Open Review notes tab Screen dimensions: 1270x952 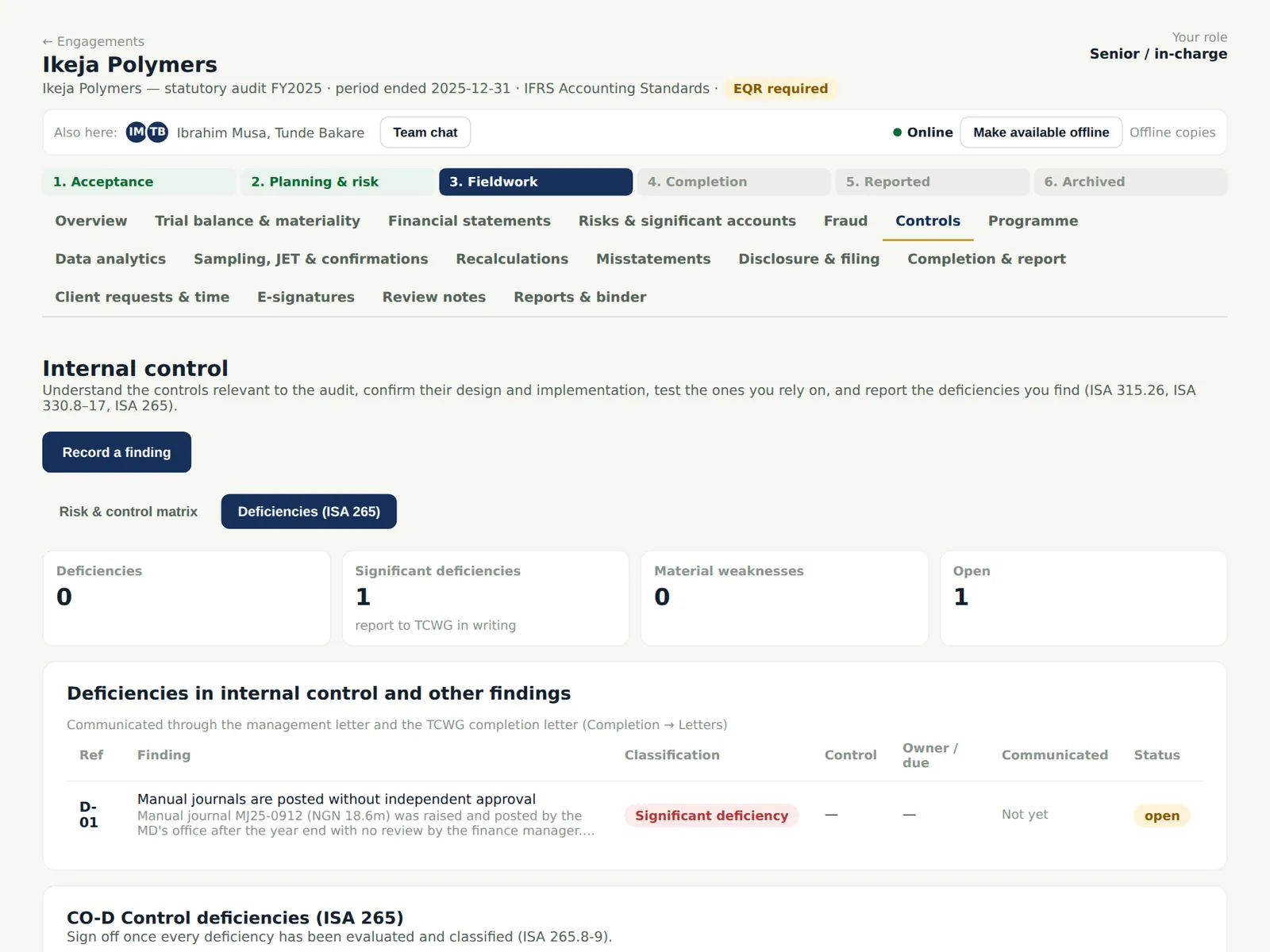pyautogui.click(x=433, y=297)
